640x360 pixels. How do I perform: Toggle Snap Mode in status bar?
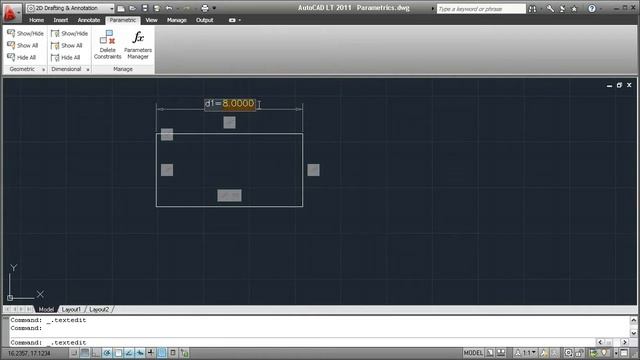pos(74,353)
